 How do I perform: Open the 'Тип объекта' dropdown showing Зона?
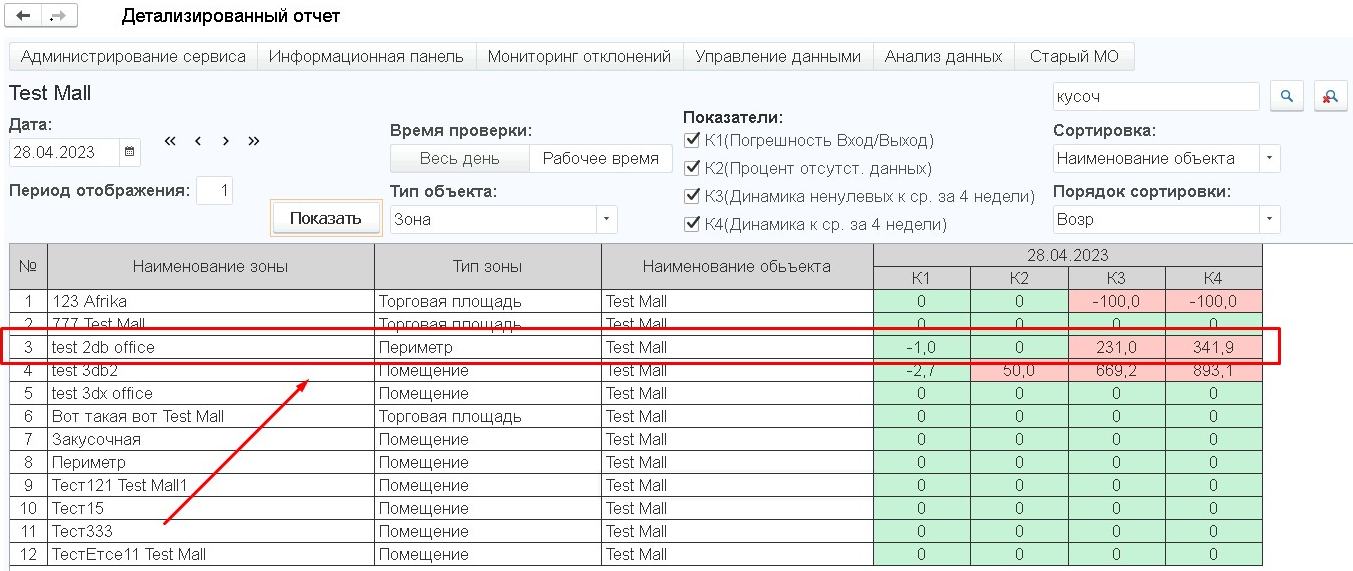click(607, 219)
